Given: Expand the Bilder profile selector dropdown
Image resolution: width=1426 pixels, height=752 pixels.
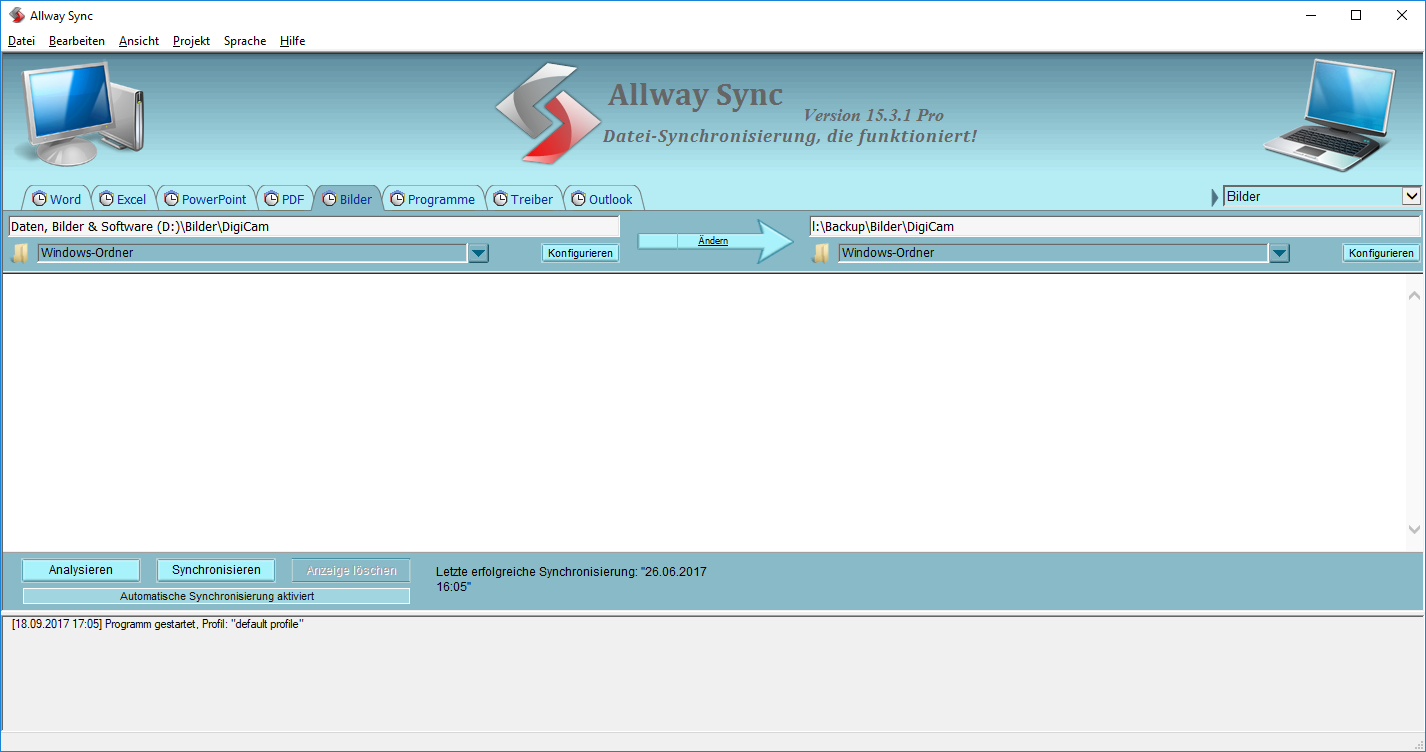Looking at the screenshot, I should pyautogui.click(x=1411, y=196).
